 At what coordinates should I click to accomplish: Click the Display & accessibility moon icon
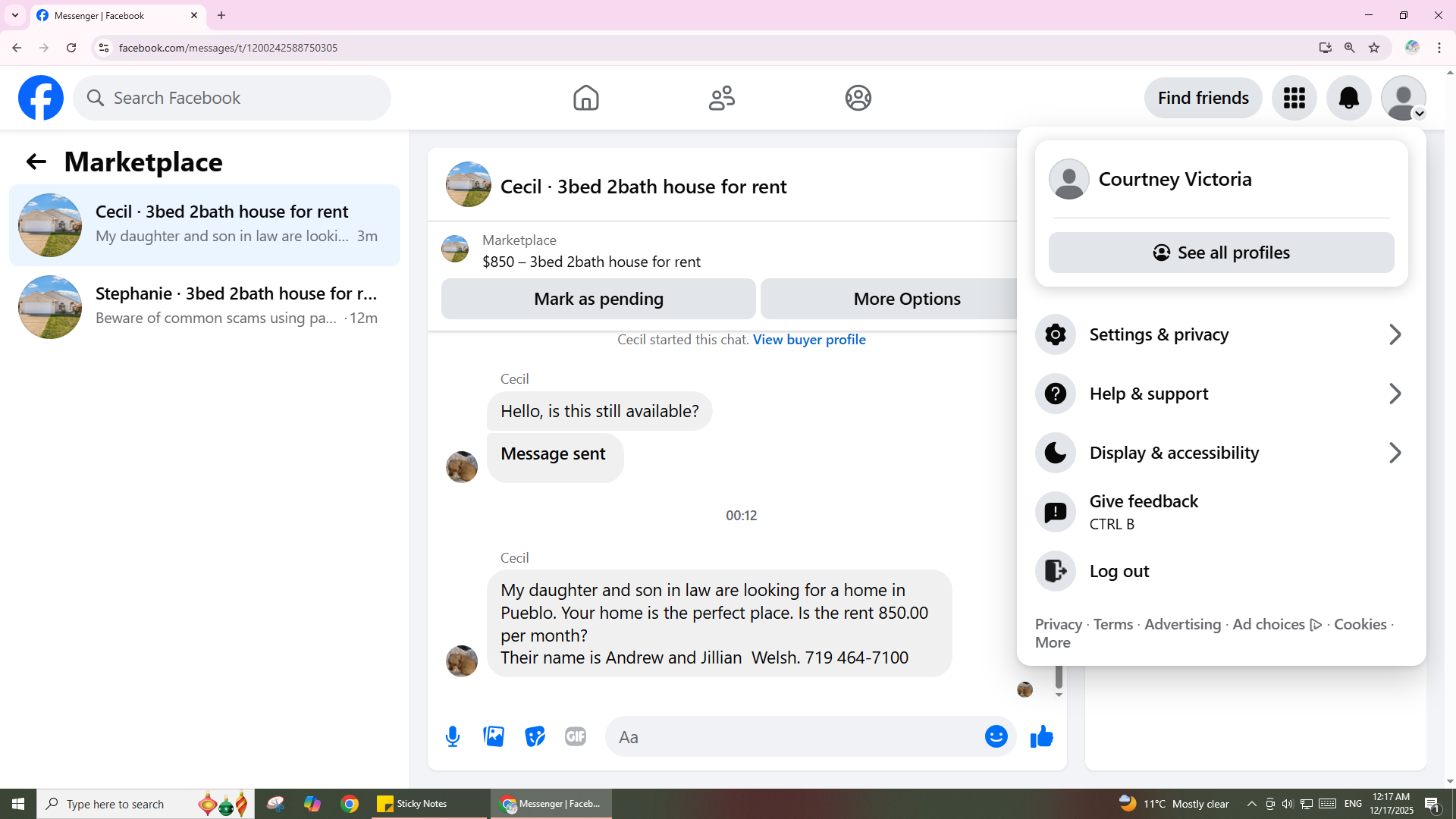[1056, 453]
